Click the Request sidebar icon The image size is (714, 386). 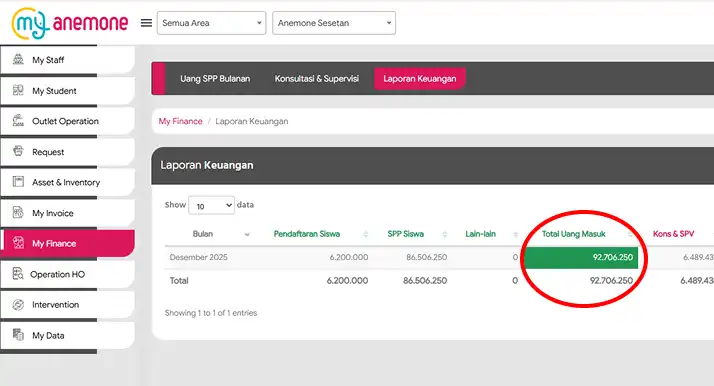18,151
